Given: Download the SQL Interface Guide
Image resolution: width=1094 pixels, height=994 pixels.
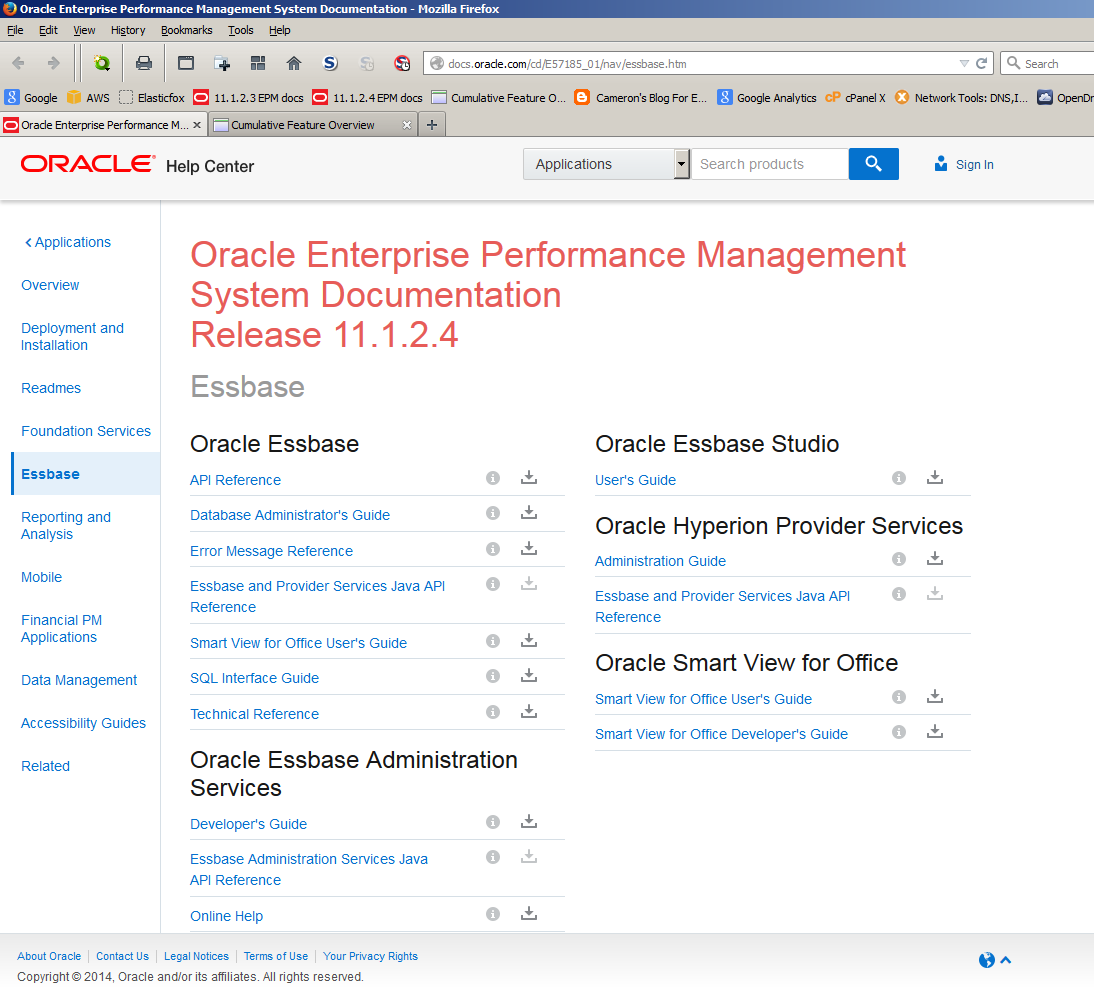Looking at the screenshot, I should coord(529,676).
